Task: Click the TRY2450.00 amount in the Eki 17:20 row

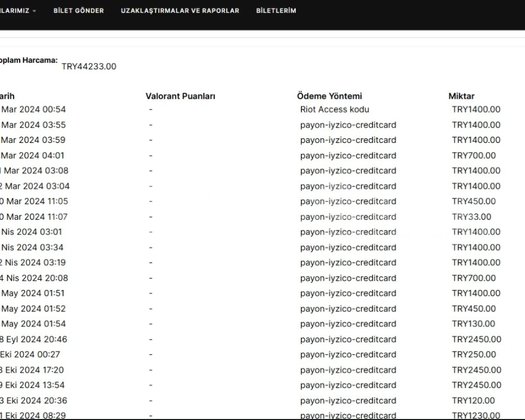Action: point(476,370)
